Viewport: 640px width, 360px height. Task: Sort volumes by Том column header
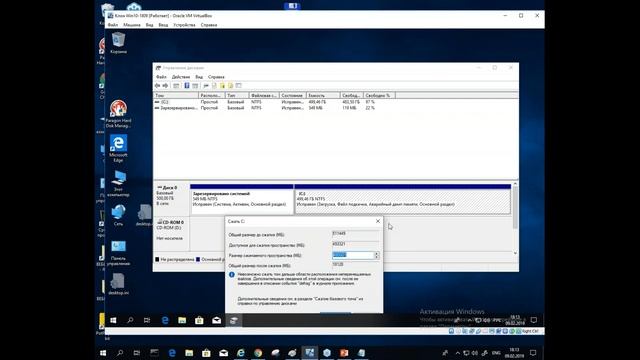tap(176, 96)
